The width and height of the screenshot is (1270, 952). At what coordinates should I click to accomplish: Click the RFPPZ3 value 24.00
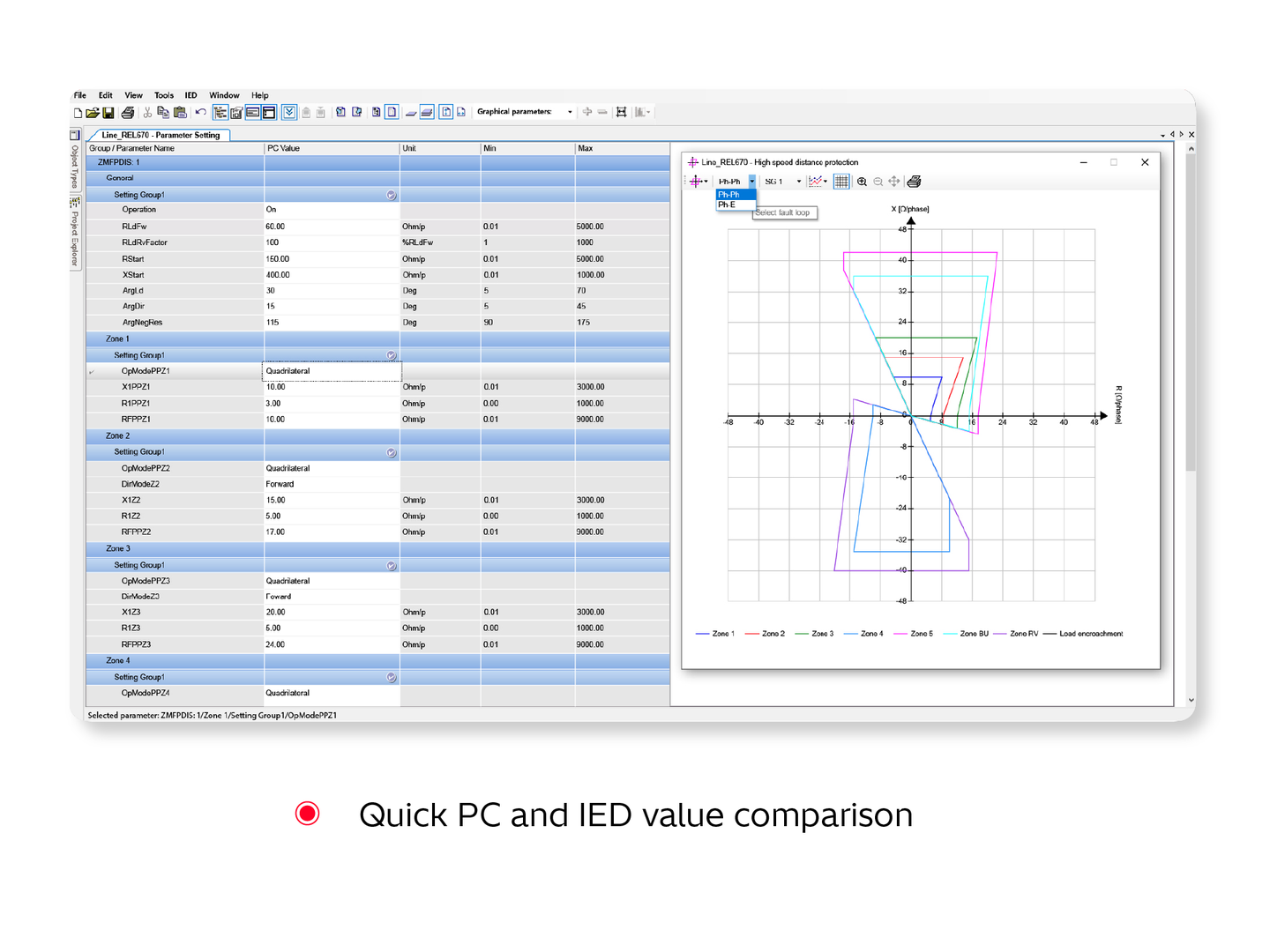click(332, 644)
